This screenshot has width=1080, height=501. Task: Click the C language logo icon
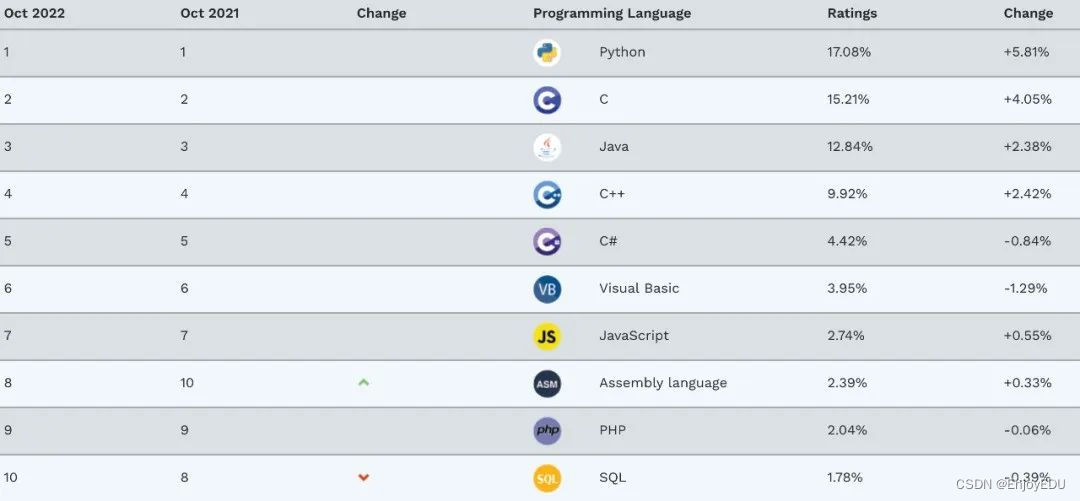[547, 100]
